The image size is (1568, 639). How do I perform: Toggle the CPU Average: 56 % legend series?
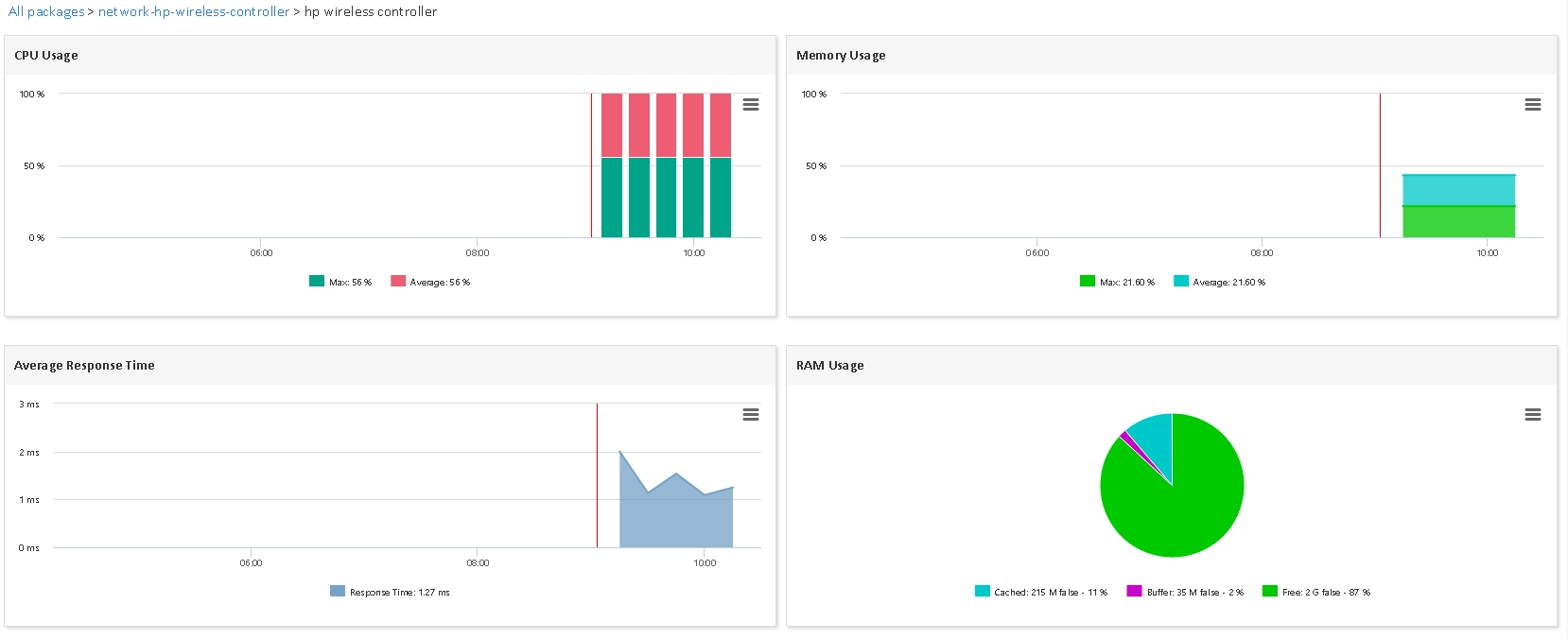click(x=430, y=282)
